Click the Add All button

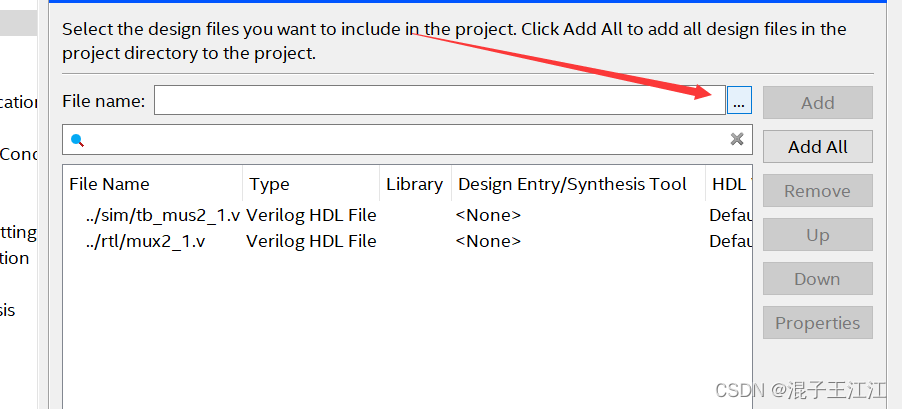[x=817, y=147]
